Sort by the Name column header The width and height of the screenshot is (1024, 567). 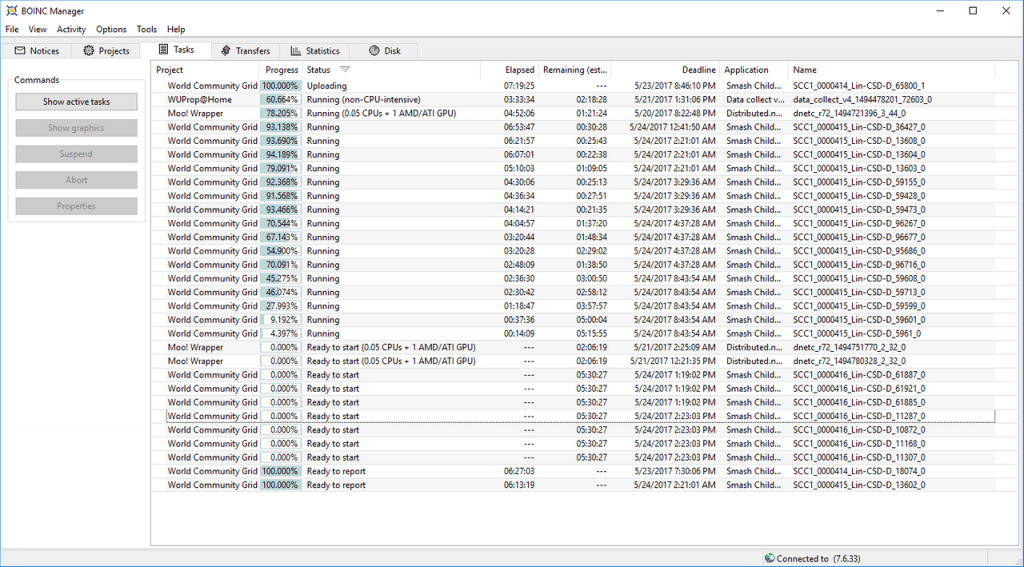tap(891, 69)
